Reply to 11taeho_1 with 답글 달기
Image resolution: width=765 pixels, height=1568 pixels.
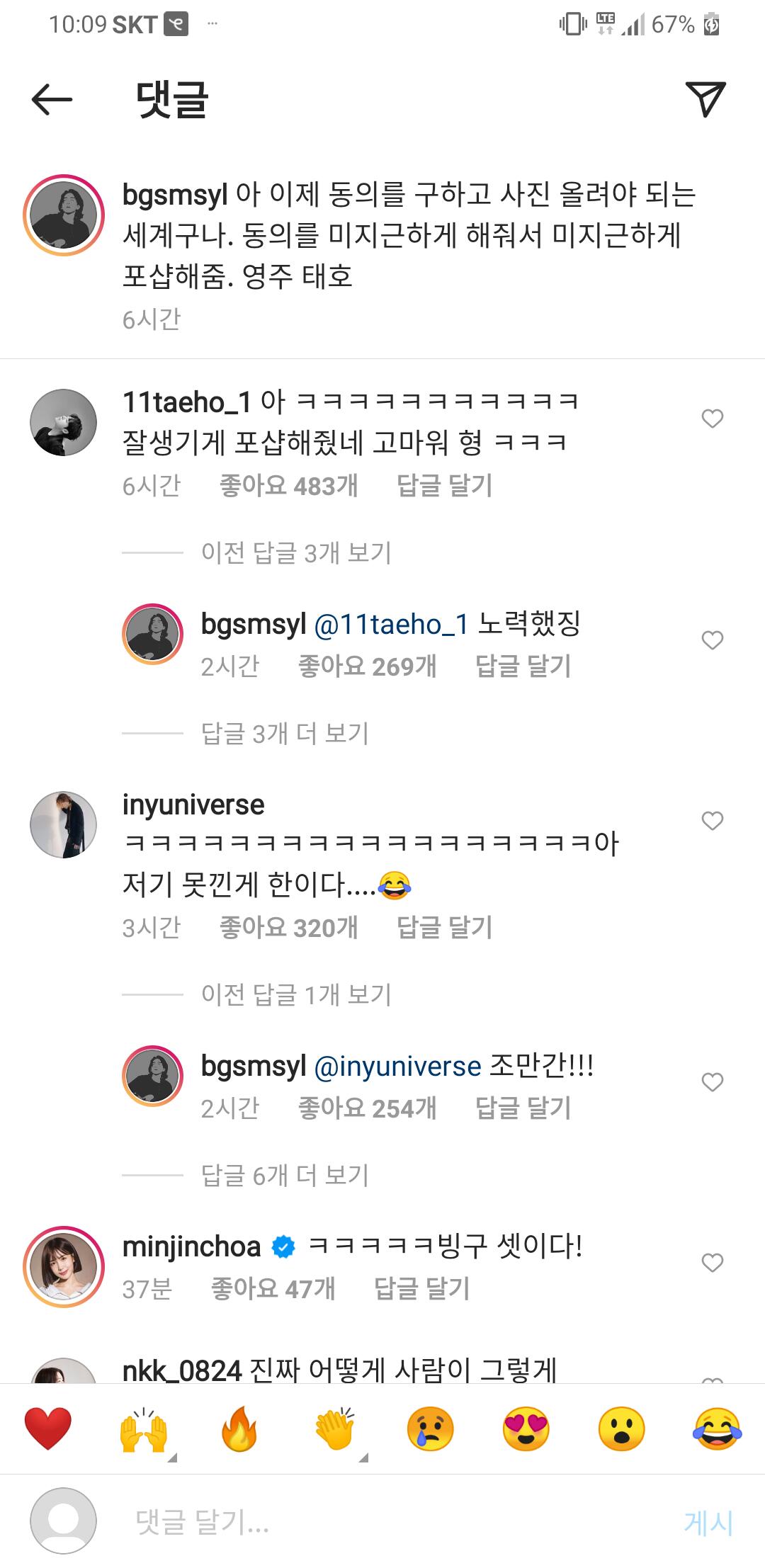(444, 485)
